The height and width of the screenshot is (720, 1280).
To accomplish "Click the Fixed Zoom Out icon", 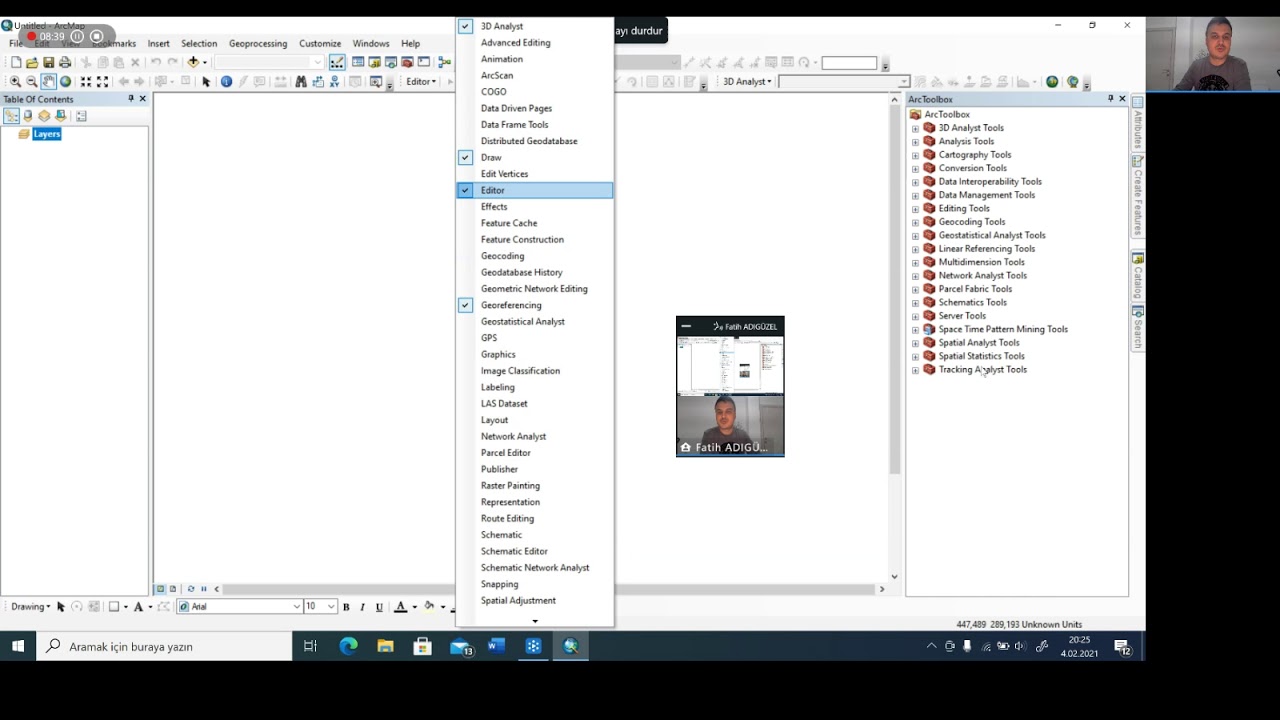I will click(x=102, y=82).
